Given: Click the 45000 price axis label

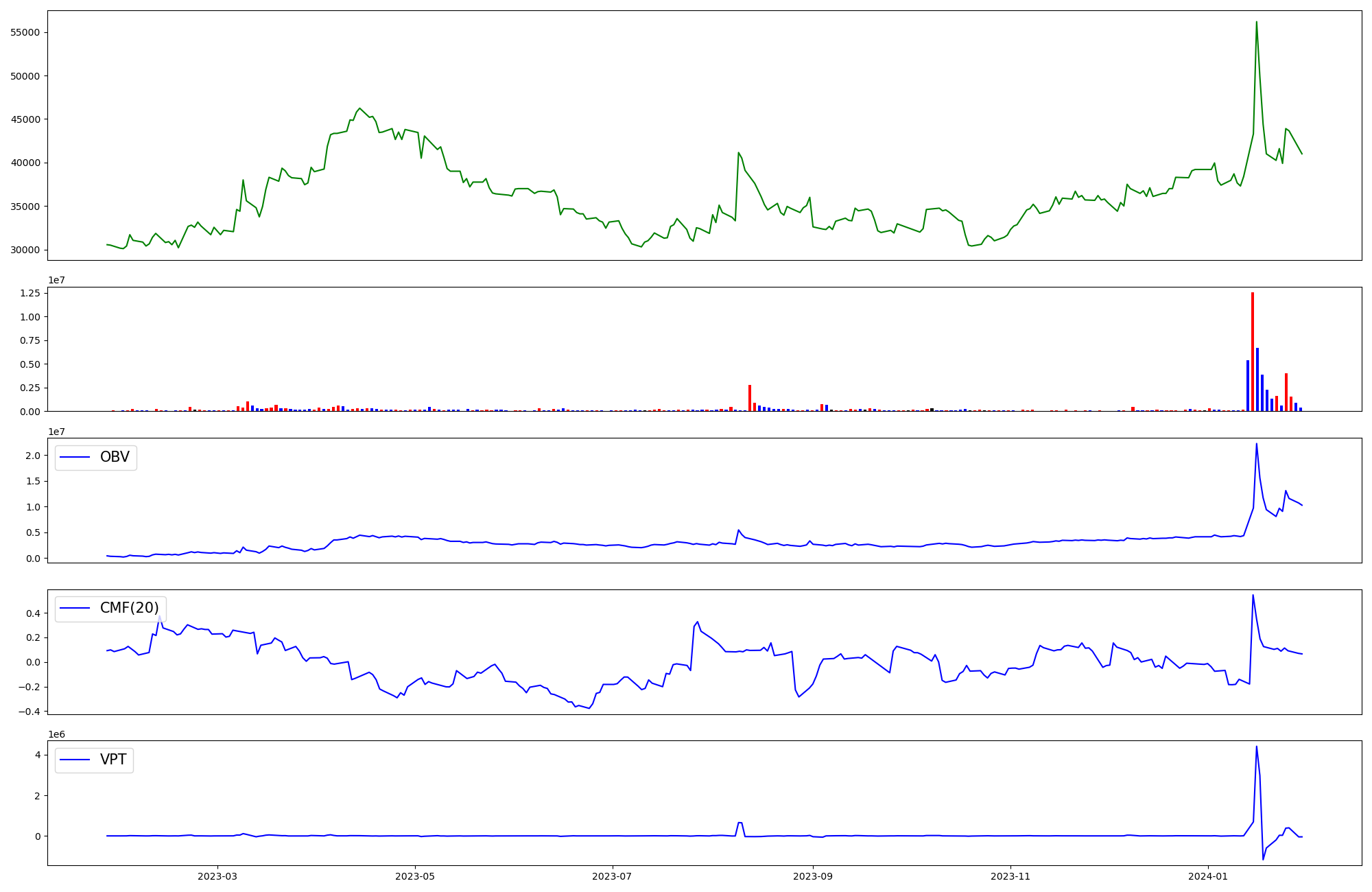Looking at the screenshot, I should [x=25, y=119].
